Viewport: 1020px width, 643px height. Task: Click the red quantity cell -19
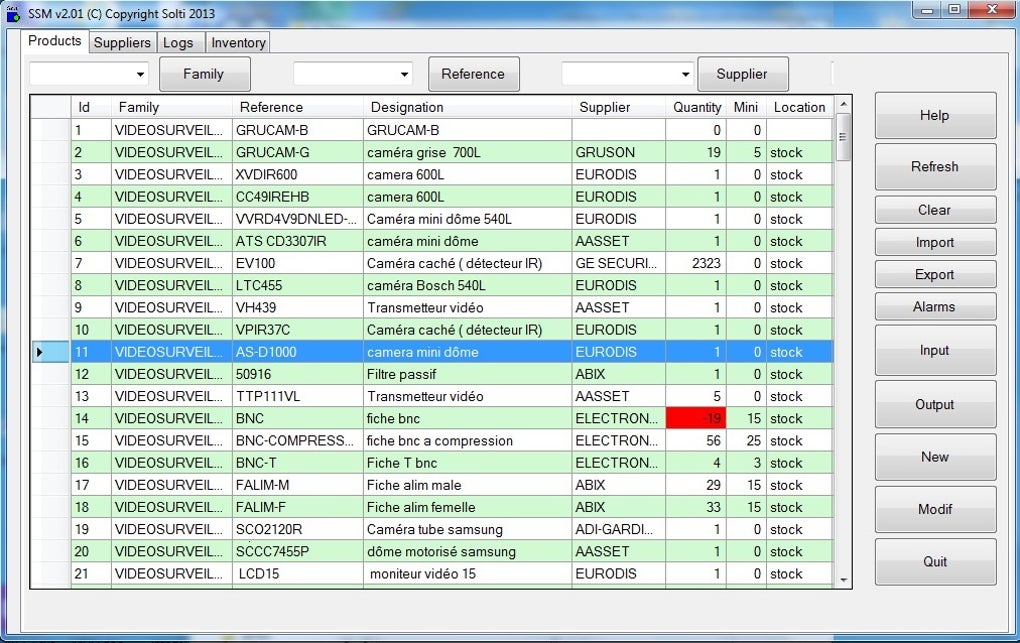pos(696,418)
